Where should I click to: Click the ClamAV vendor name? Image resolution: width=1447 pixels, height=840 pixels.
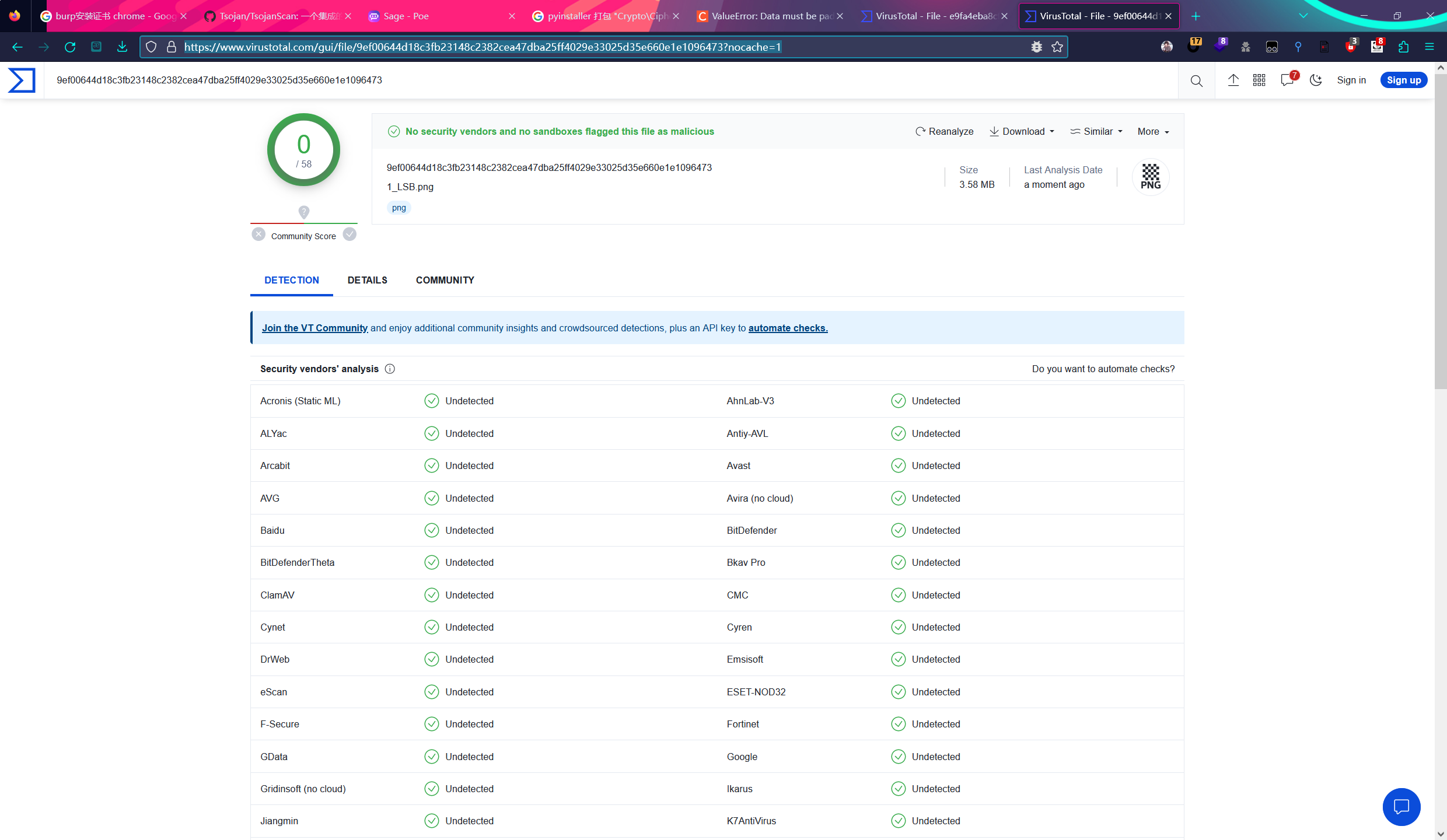[x=278, y=595]
